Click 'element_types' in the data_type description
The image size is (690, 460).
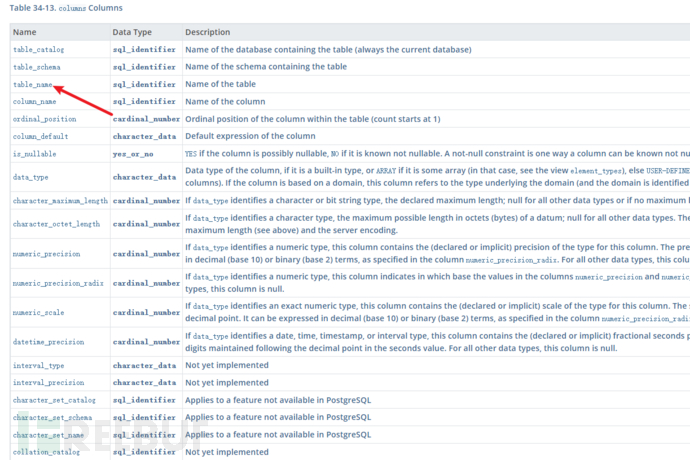tap(596, 171)
